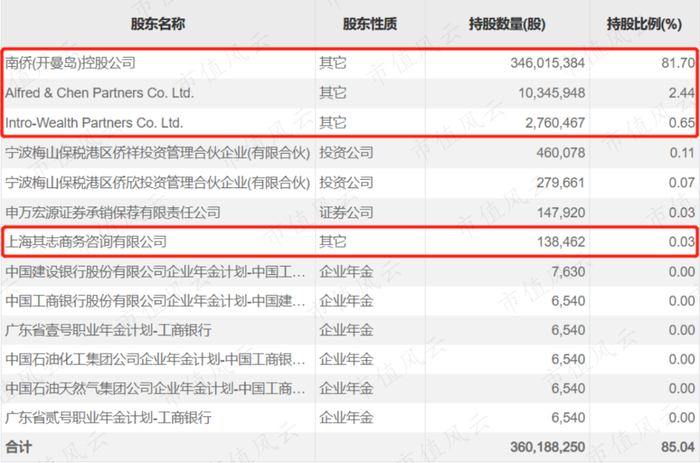The image size is (700, 463).
Task: Click the 股东性质 column header
Action: point(370,24)
